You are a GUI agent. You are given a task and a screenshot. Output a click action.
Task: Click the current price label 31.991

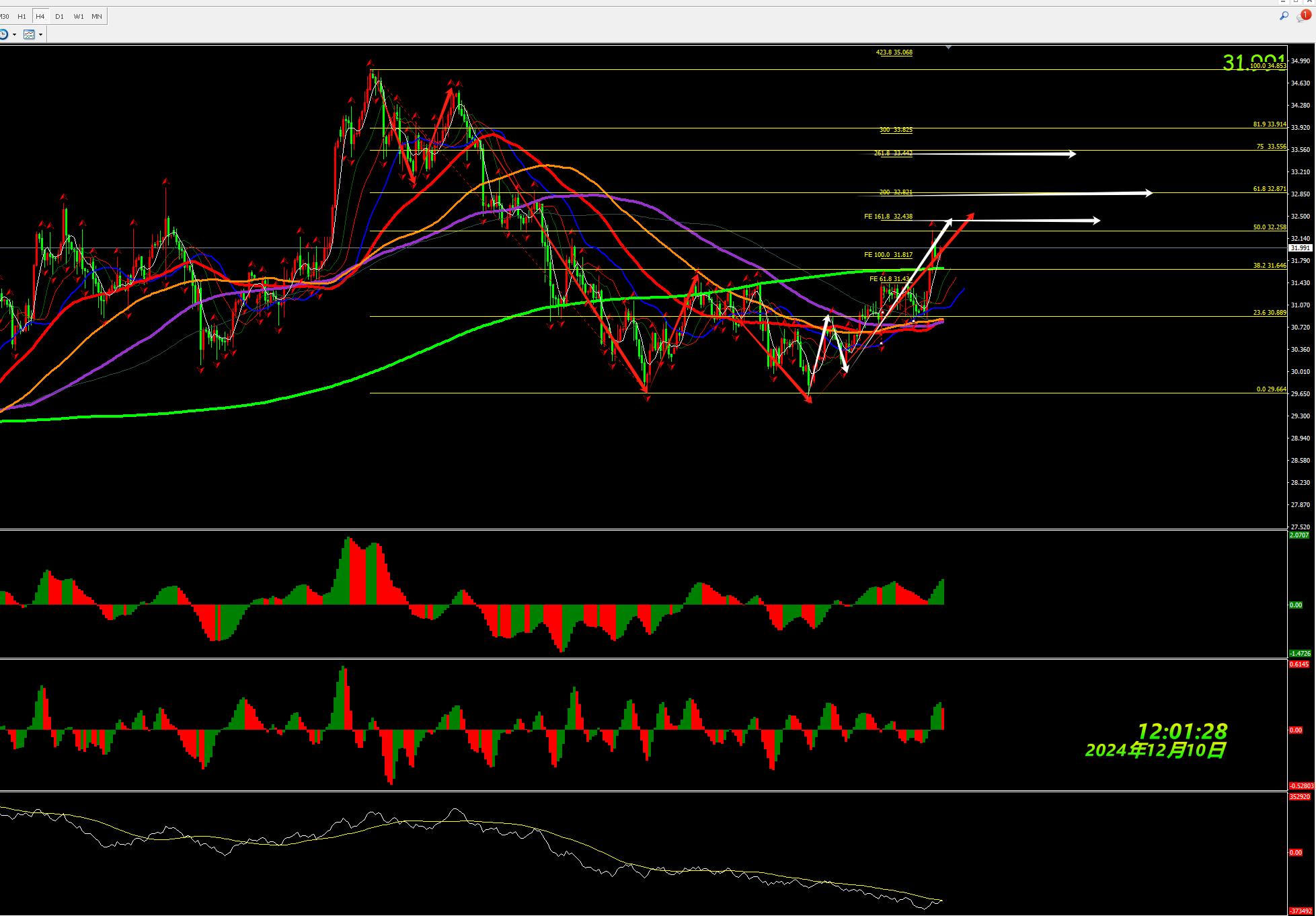[x=1300, y=247]
